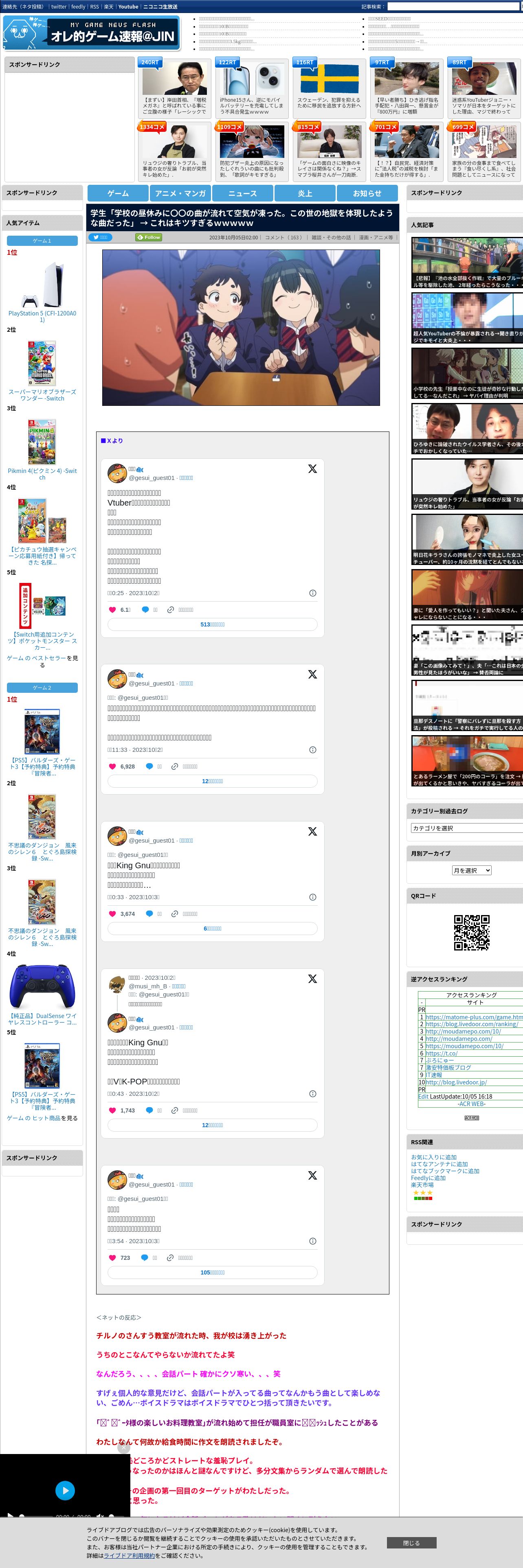Click reply bubble on the 11:33 tweet
Image resolution: width=523 pixels, height=1568 pixels.
point(149,766)
